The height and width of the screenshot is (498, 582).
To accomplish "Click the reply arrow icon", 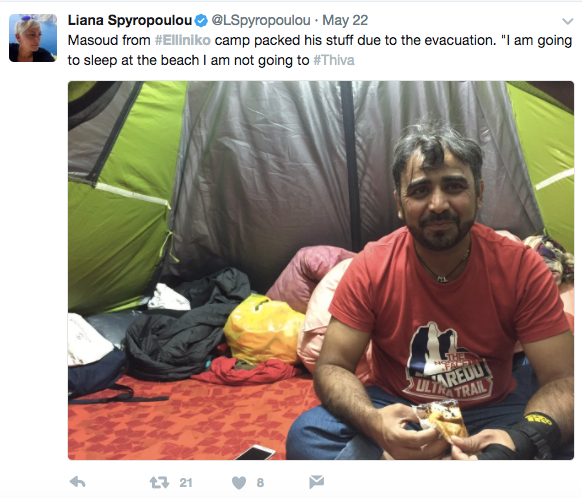I will point(78,482).
